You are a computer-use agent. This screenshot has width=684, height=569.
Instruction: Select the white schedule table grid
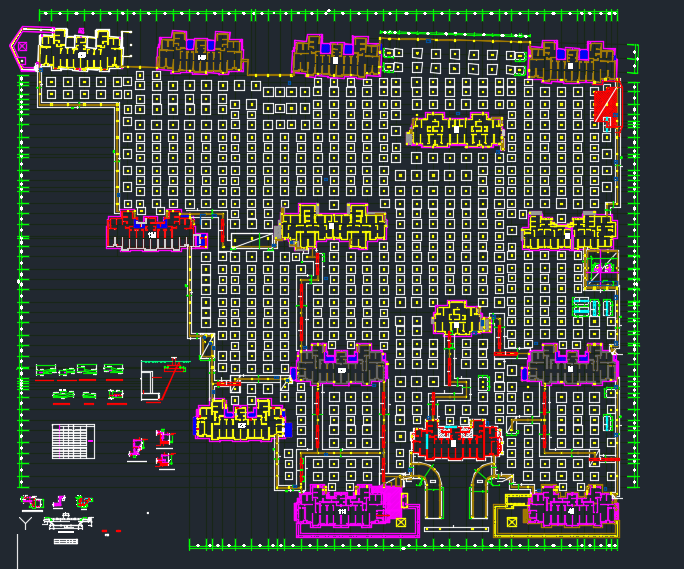(73, 441)
